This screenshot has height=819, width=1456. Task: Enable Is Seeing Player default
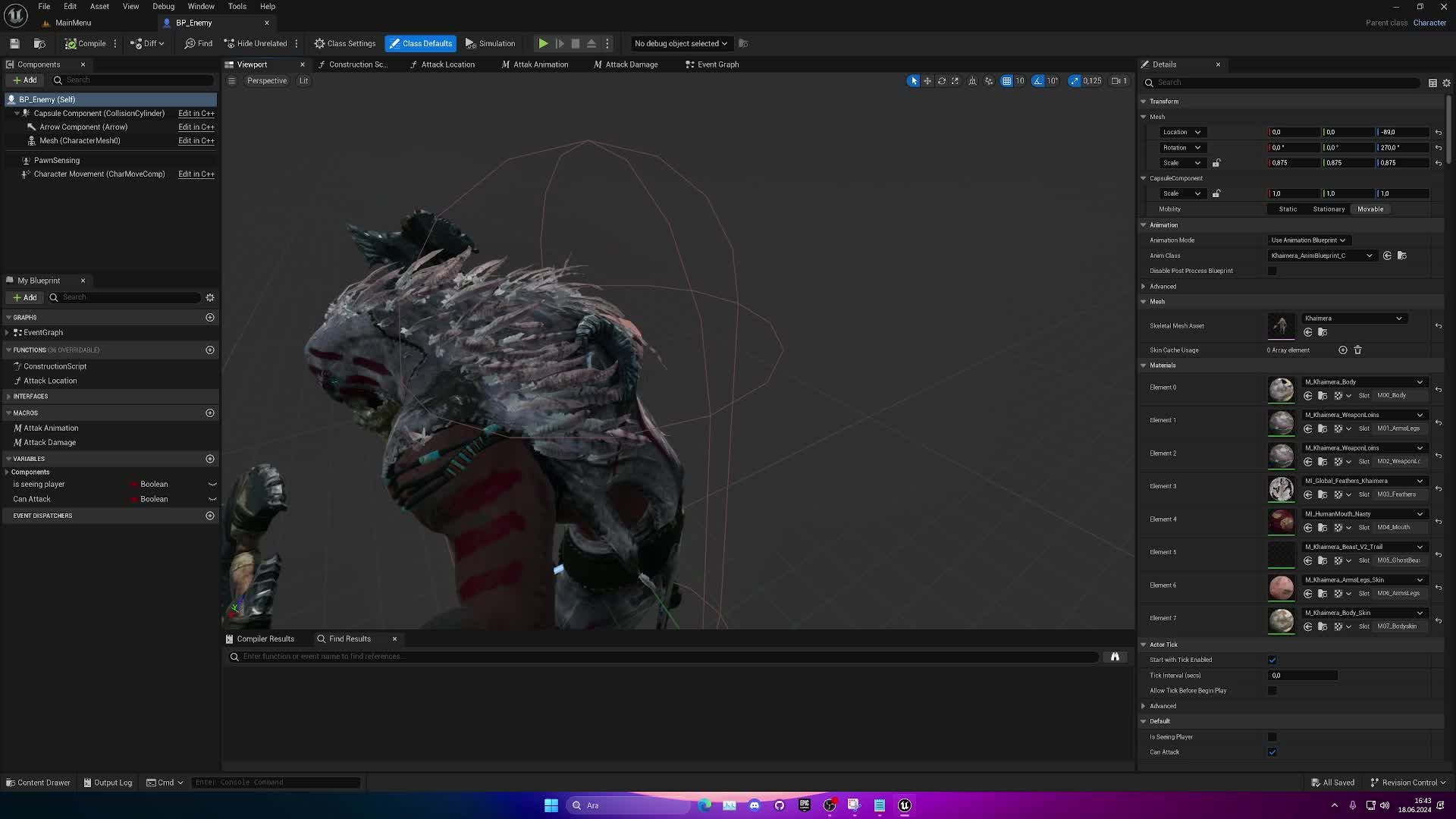point(1272,737)
